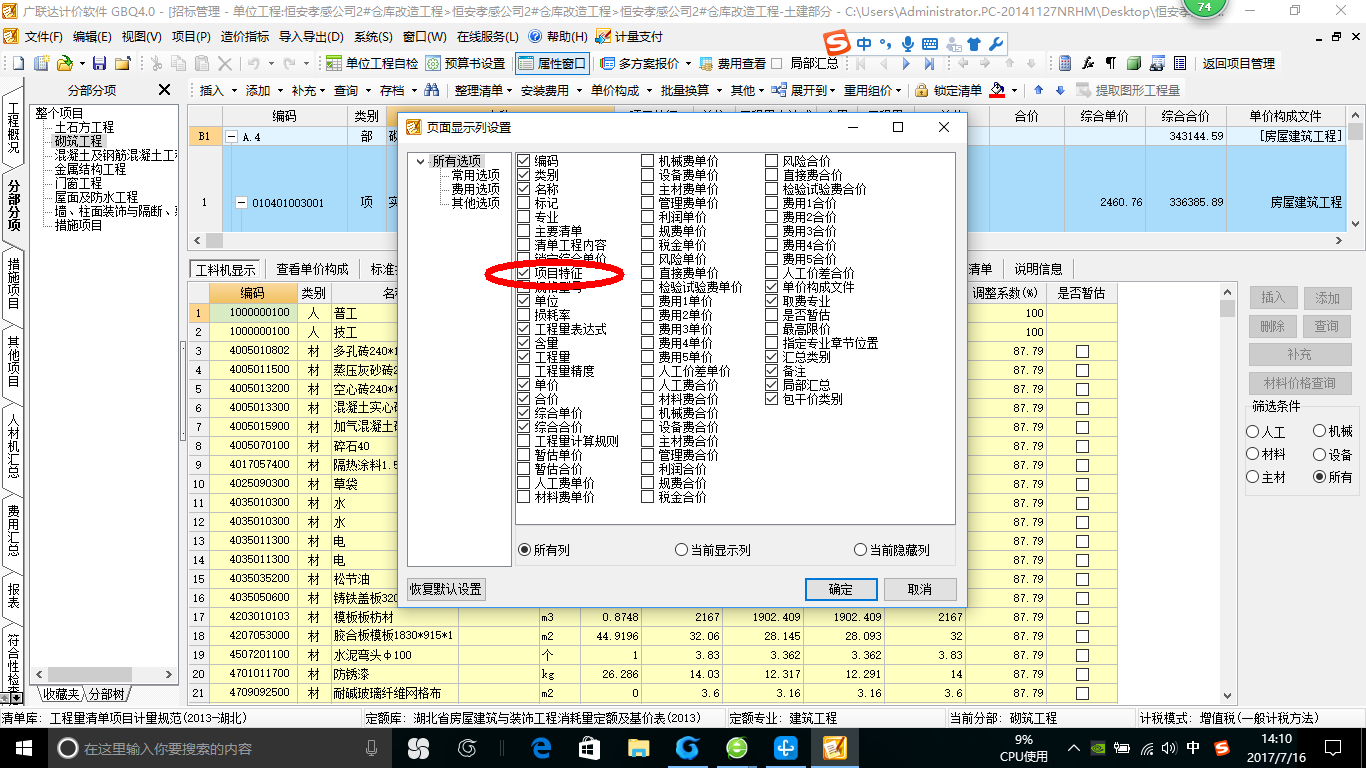Check the 损耗率 checkbox
The image size is (1366, 768).
tap(524, 315)
